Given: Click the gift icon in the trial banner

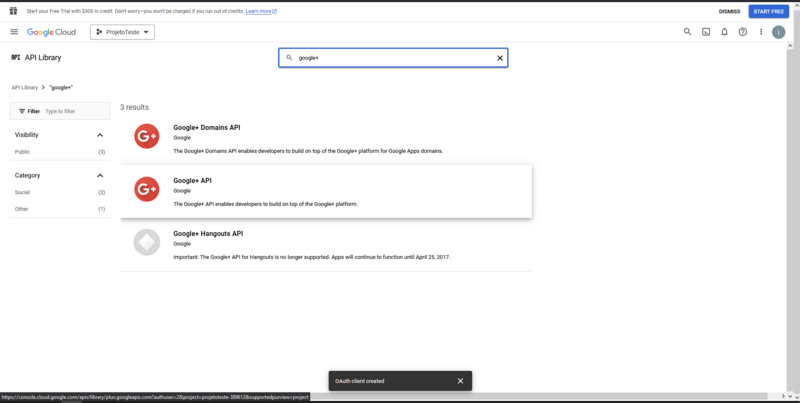Looking at the screenshot, I should click(x=14, y=11).
